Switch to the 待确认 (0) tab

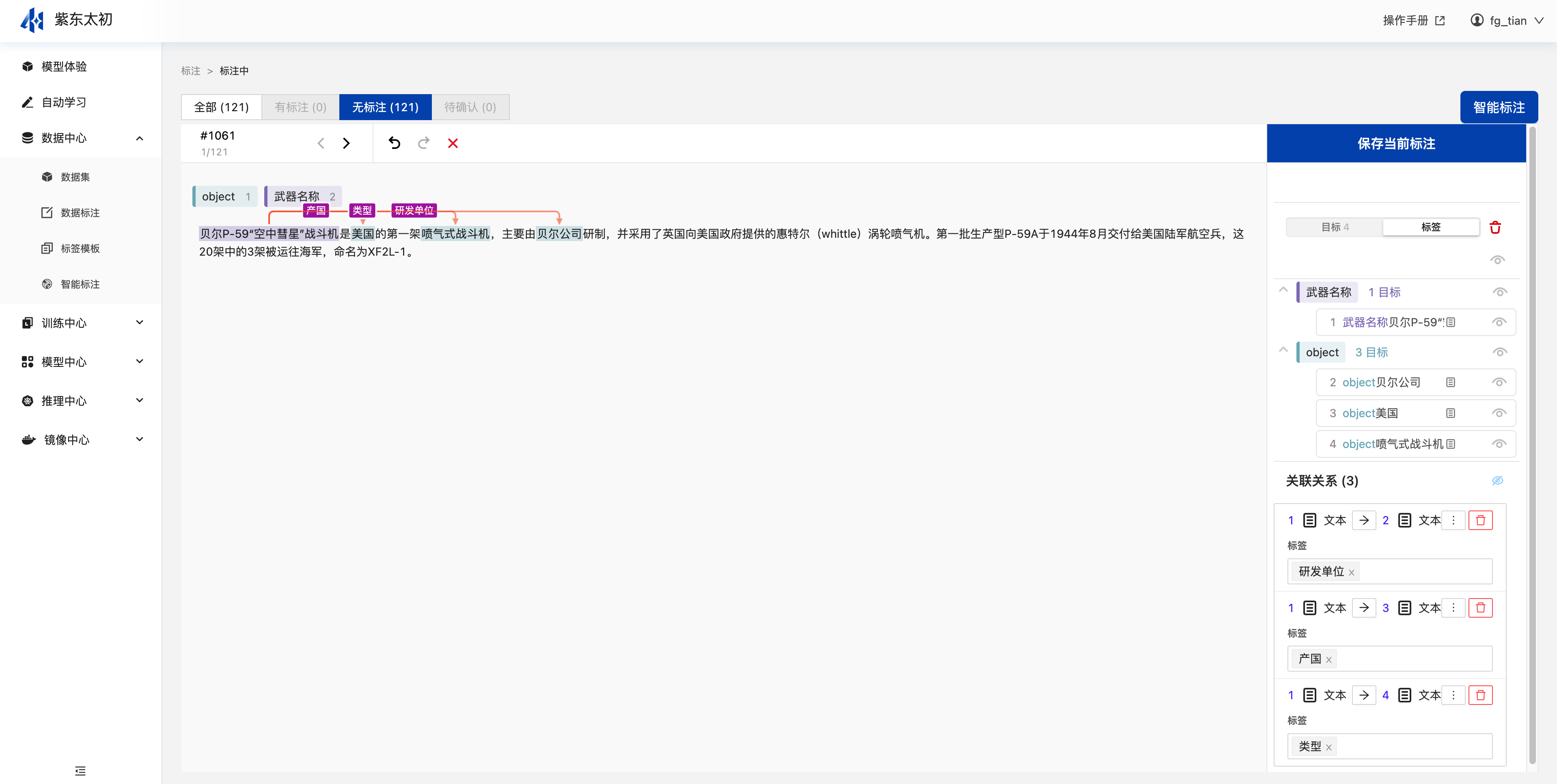470,107
